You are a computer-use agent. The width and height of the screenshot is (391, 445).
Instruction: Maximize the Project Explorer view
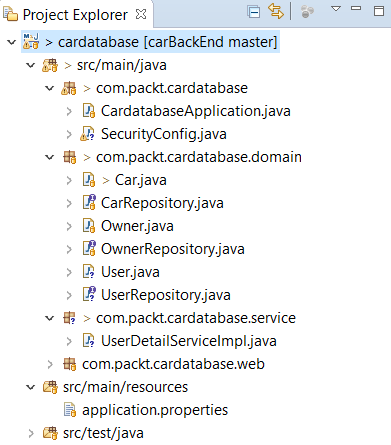pos(379,11)
